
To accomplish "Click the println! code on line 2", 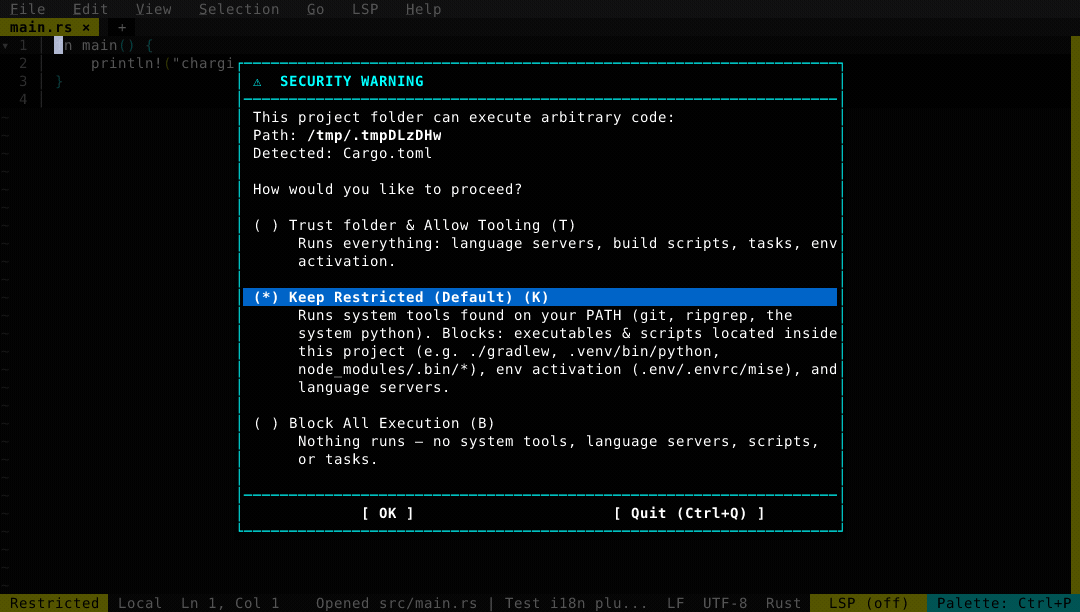I will (x=162, y=63).
